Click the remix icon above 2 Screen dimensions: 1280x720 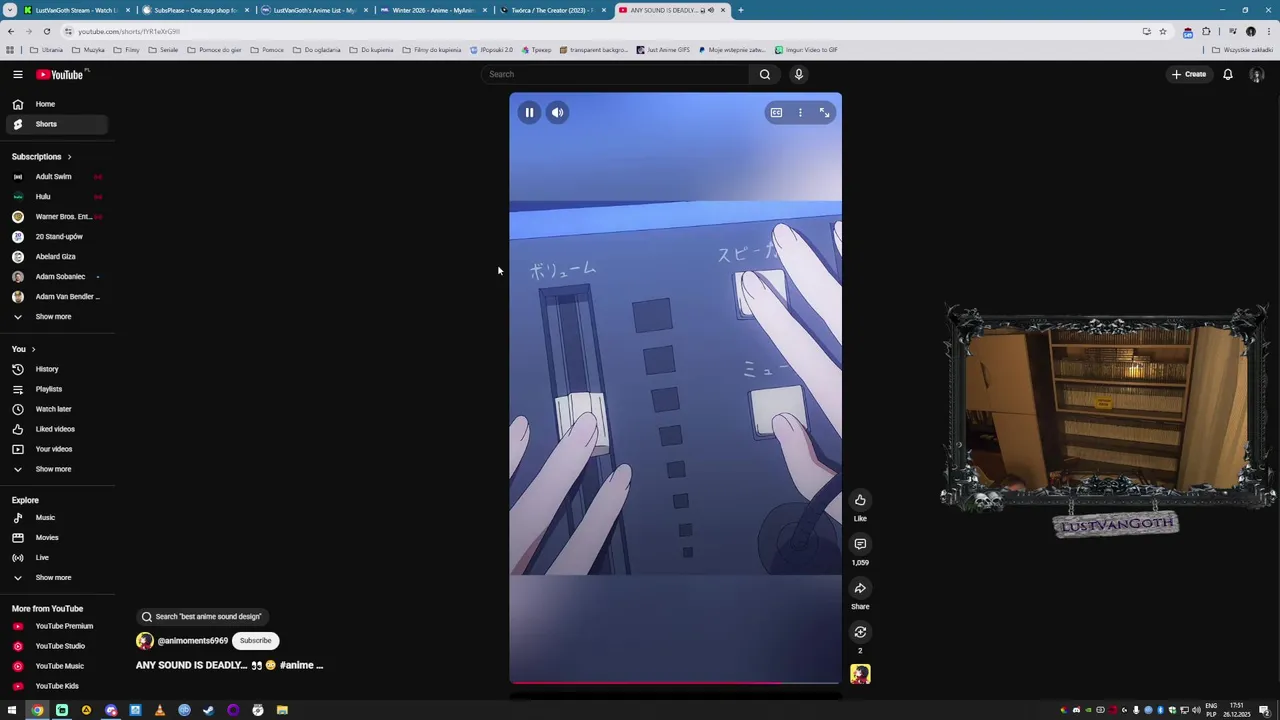860,632
